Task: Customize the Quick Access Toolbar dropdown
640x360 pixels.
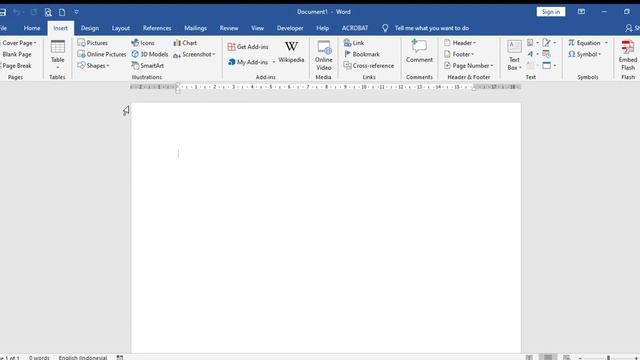Action: tap(76, 12)
